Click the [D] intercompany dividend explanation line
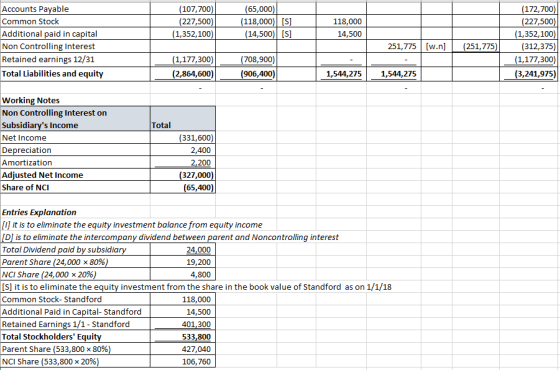The width and height of the screenshot is (560, 370). point(170,237)
